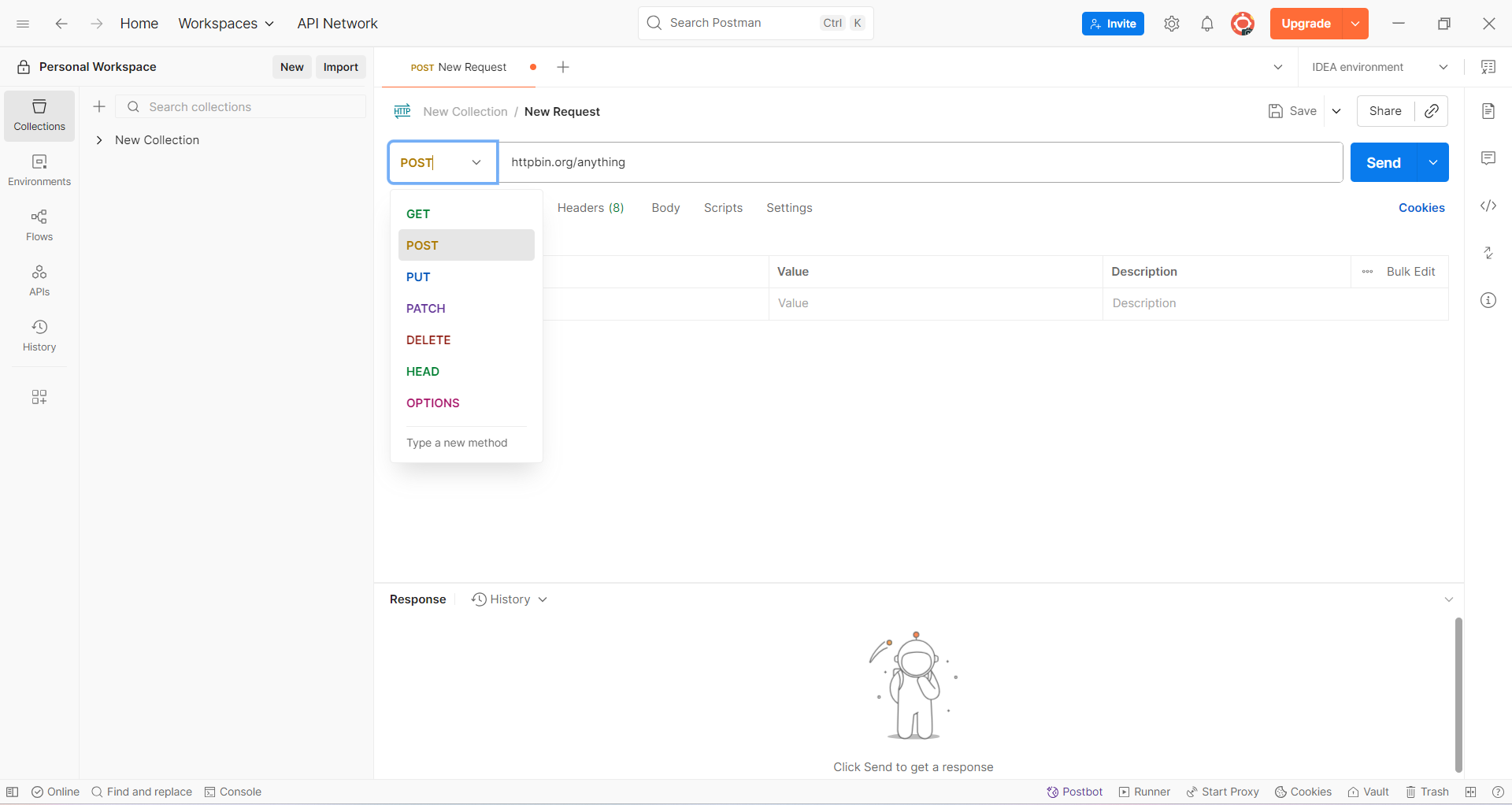This screenshot has width=1512, height=805.
Task: Open the Collections panel in the sidebar
Action: pos(39,115)
